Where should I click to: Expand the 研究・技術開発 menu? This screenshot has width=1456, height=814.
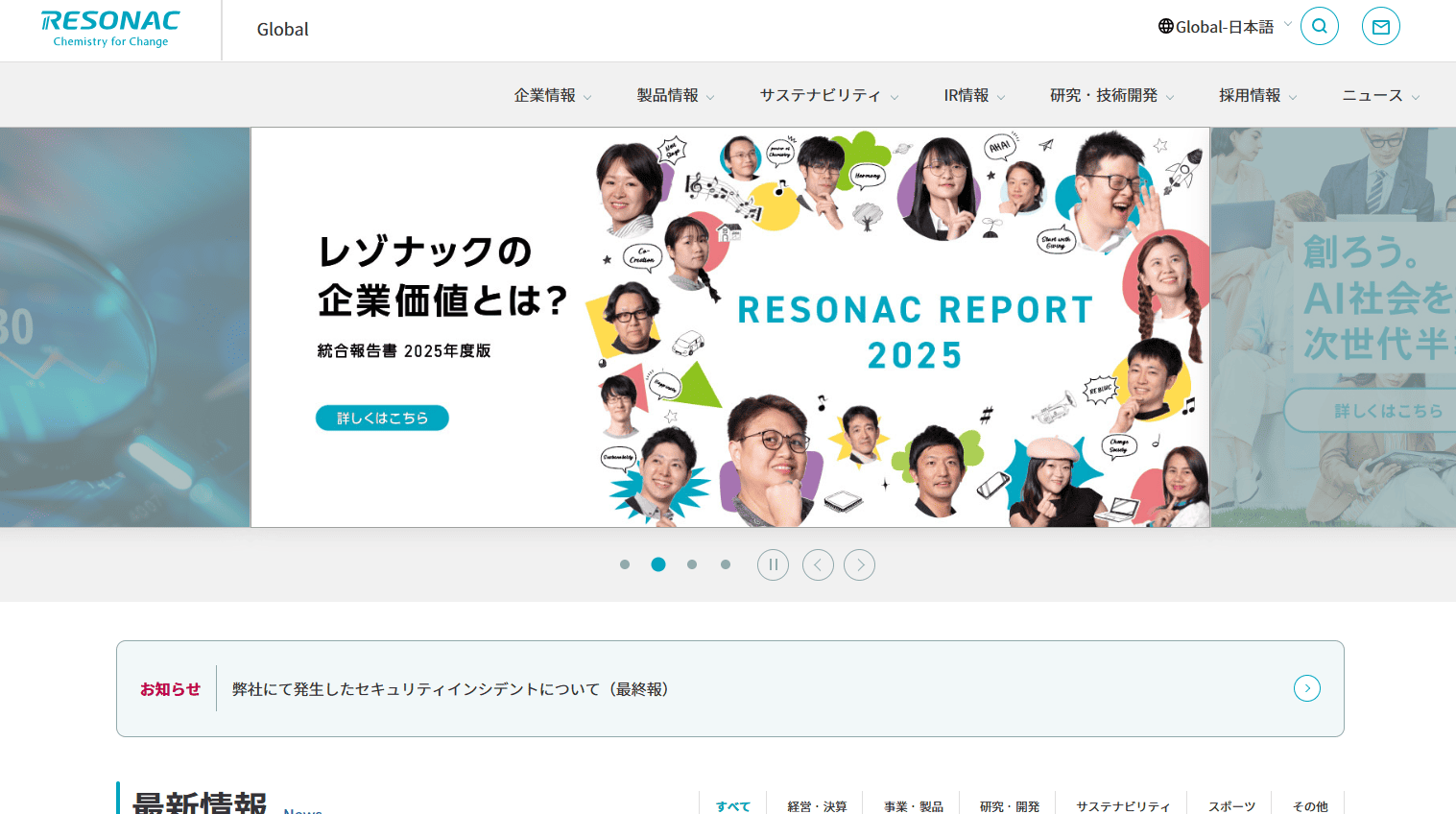click(x=1112, y=95)
